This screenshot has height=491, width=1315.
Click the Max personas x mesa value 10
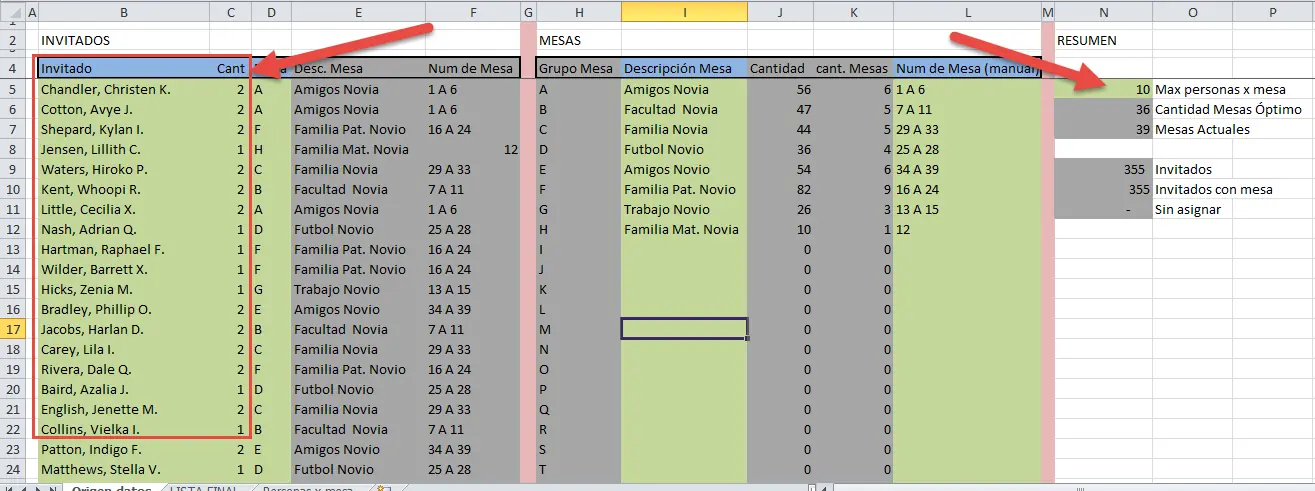[x=1103, y=89]
